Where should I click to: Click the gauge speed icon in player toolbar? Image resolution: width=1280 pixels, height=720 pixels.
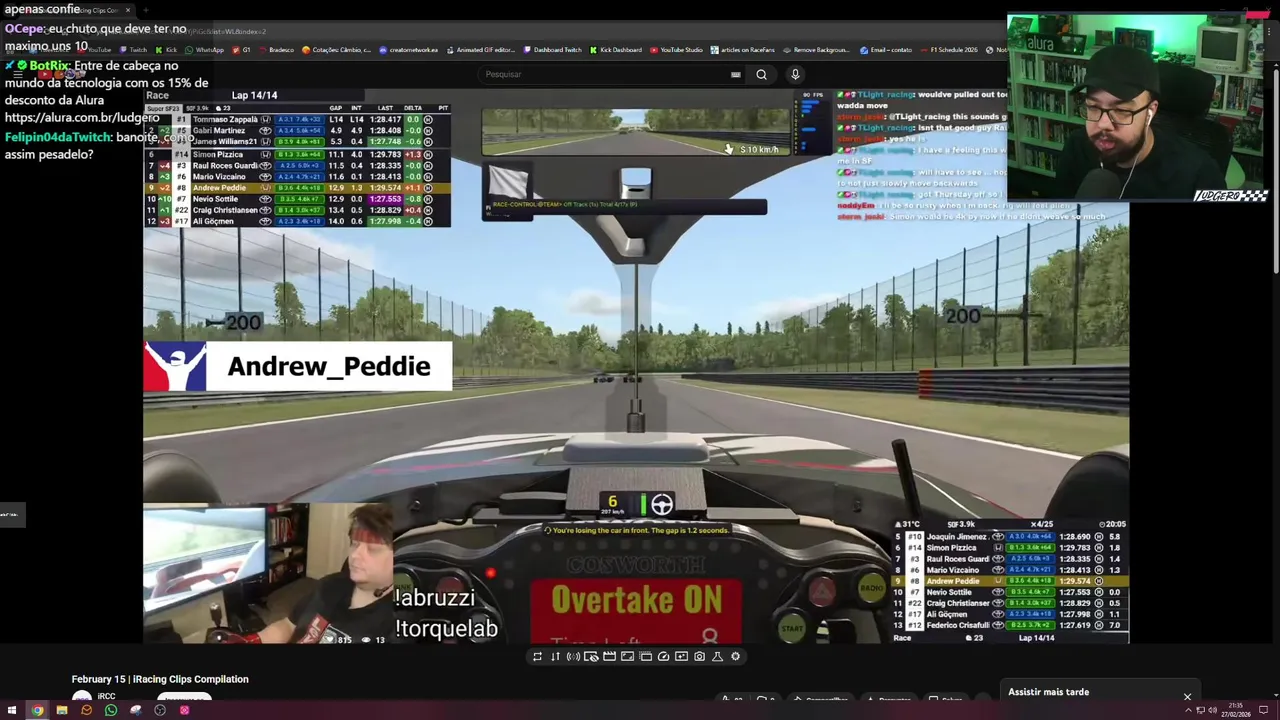(663, 657)
